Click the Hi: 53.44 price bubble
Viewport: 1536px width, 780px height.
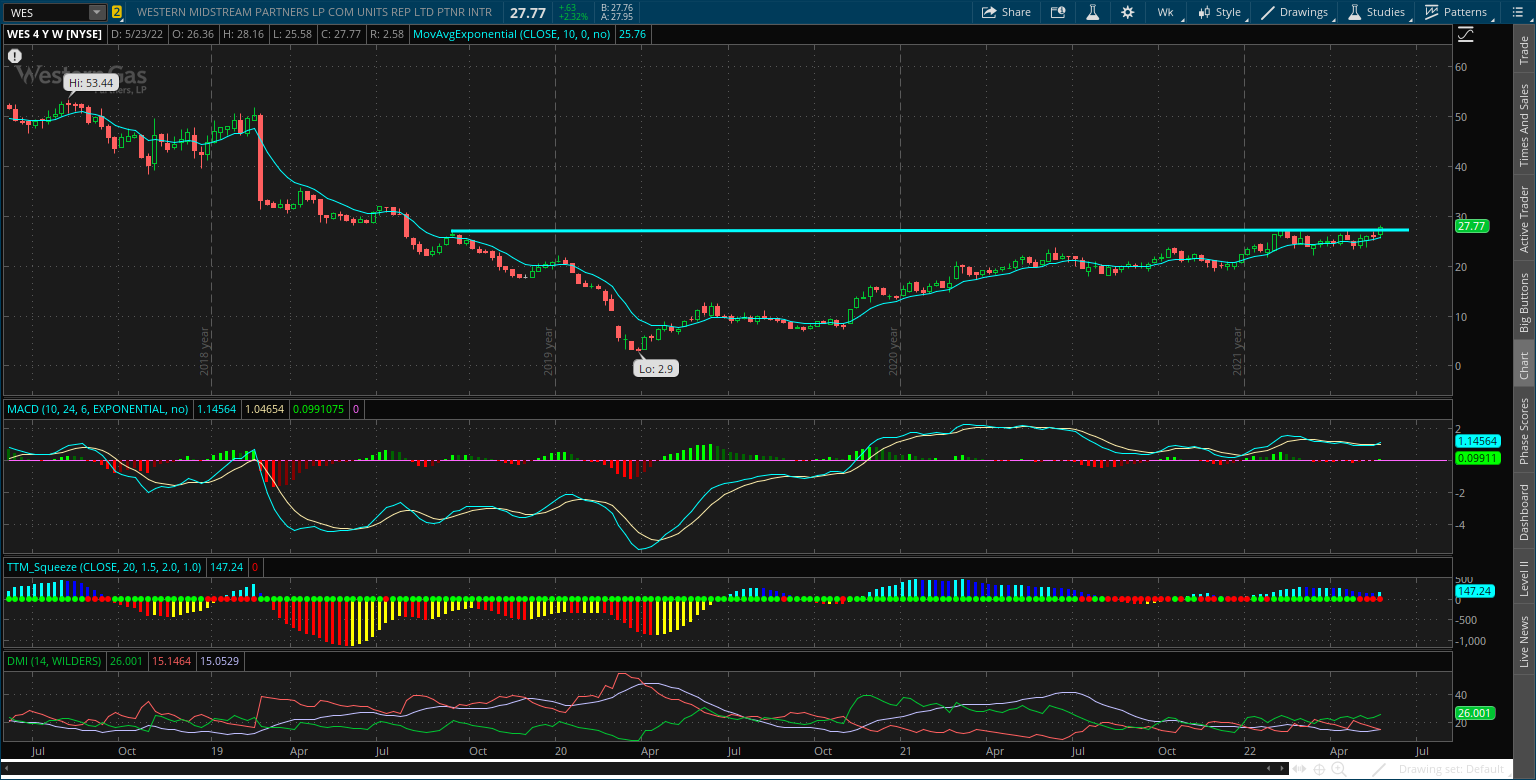(92, 82)
